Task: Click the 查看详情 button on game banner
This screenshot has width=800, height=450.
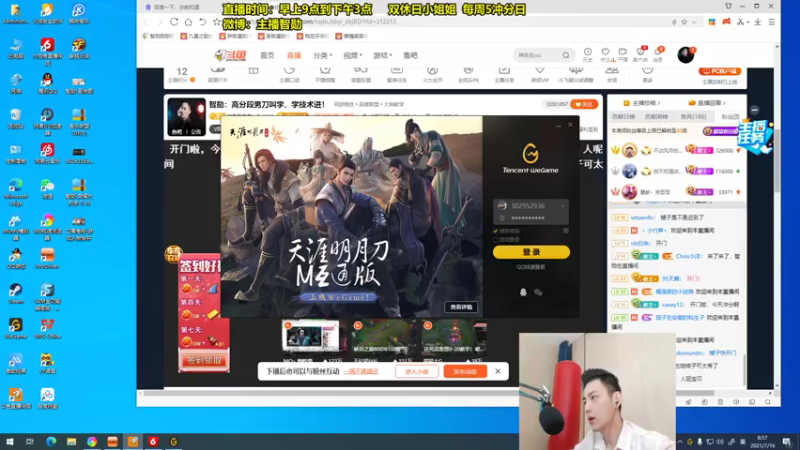Action: pos(461,307)
